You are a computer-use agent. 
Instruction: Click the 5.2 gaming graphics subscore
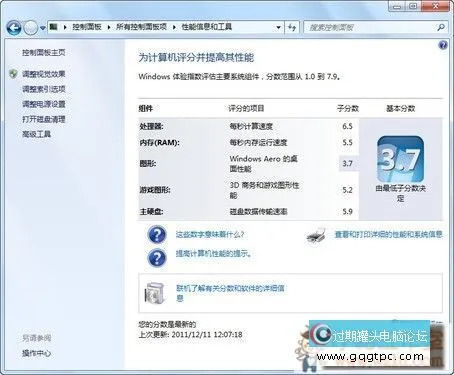[347, 190]
